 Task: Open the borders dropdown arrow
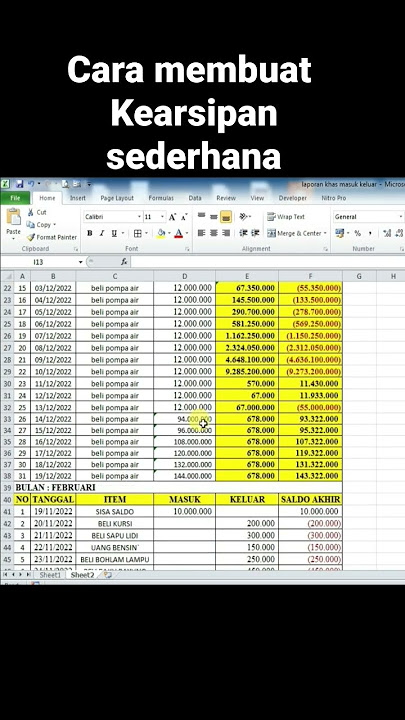[x=146, y=233]
